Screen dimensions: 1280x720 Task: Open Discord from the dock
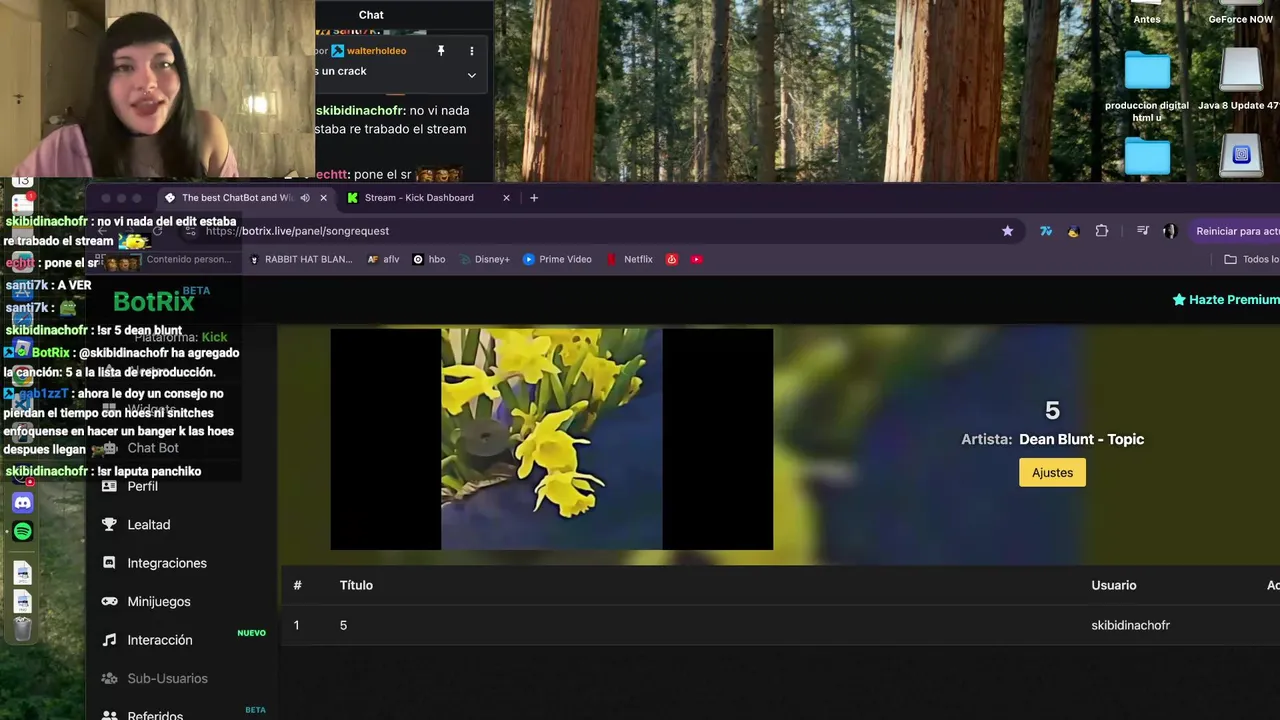pyautogui.click(x=22, y=502)
